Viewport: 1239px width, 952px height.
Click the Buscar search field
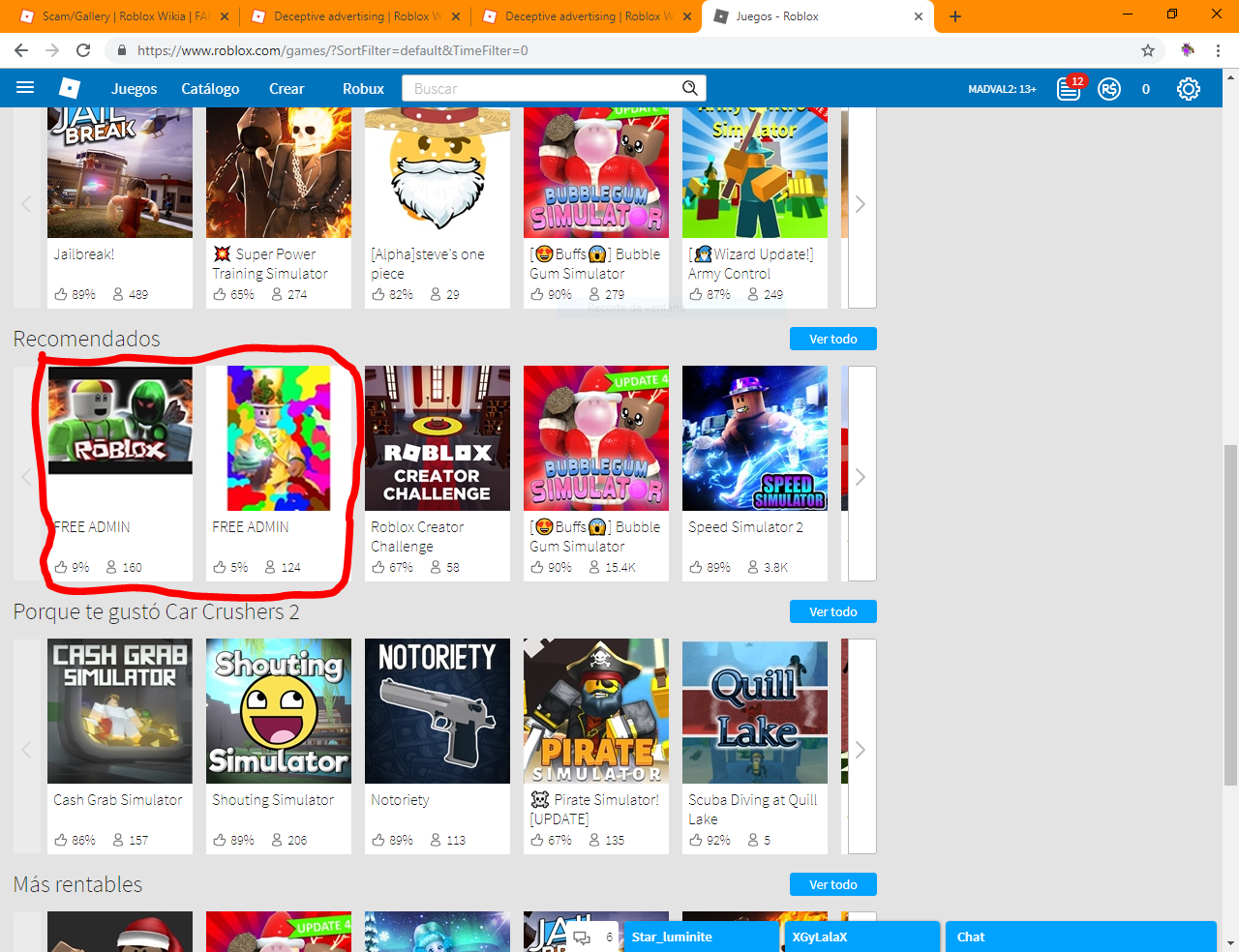click(542, 89)
